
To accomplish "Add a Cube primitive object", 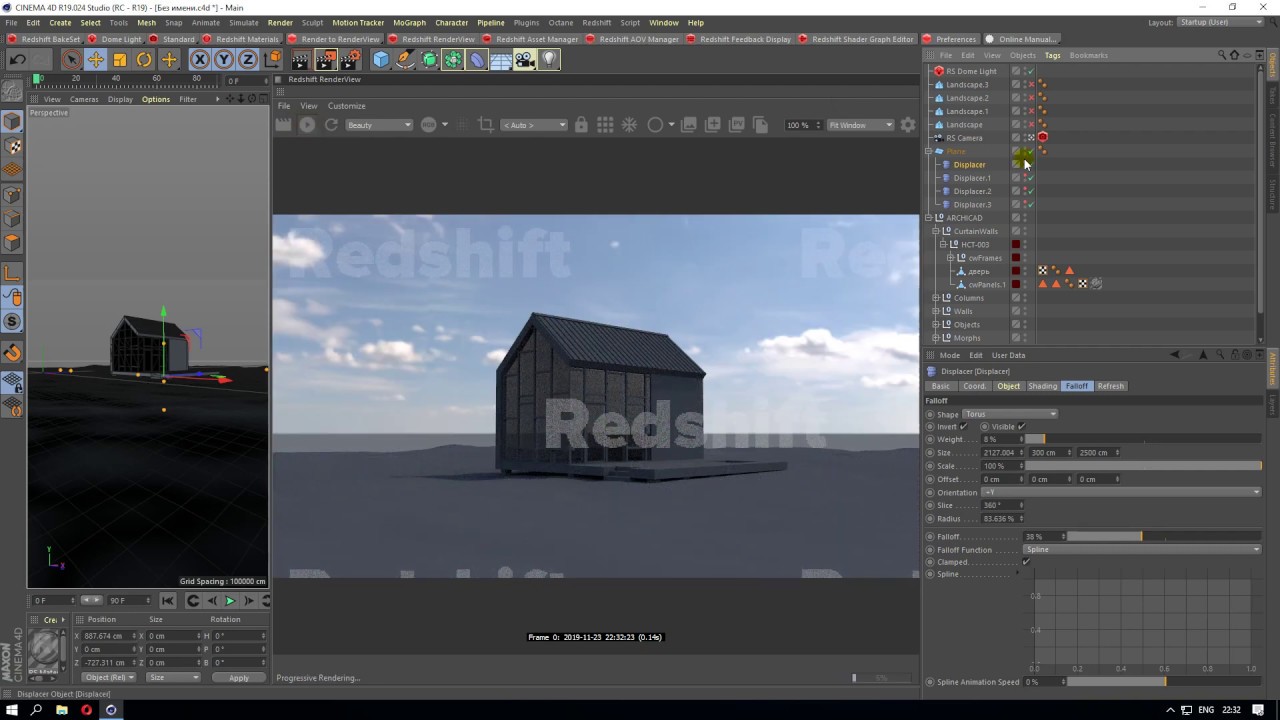I will (x=381, y=60).
